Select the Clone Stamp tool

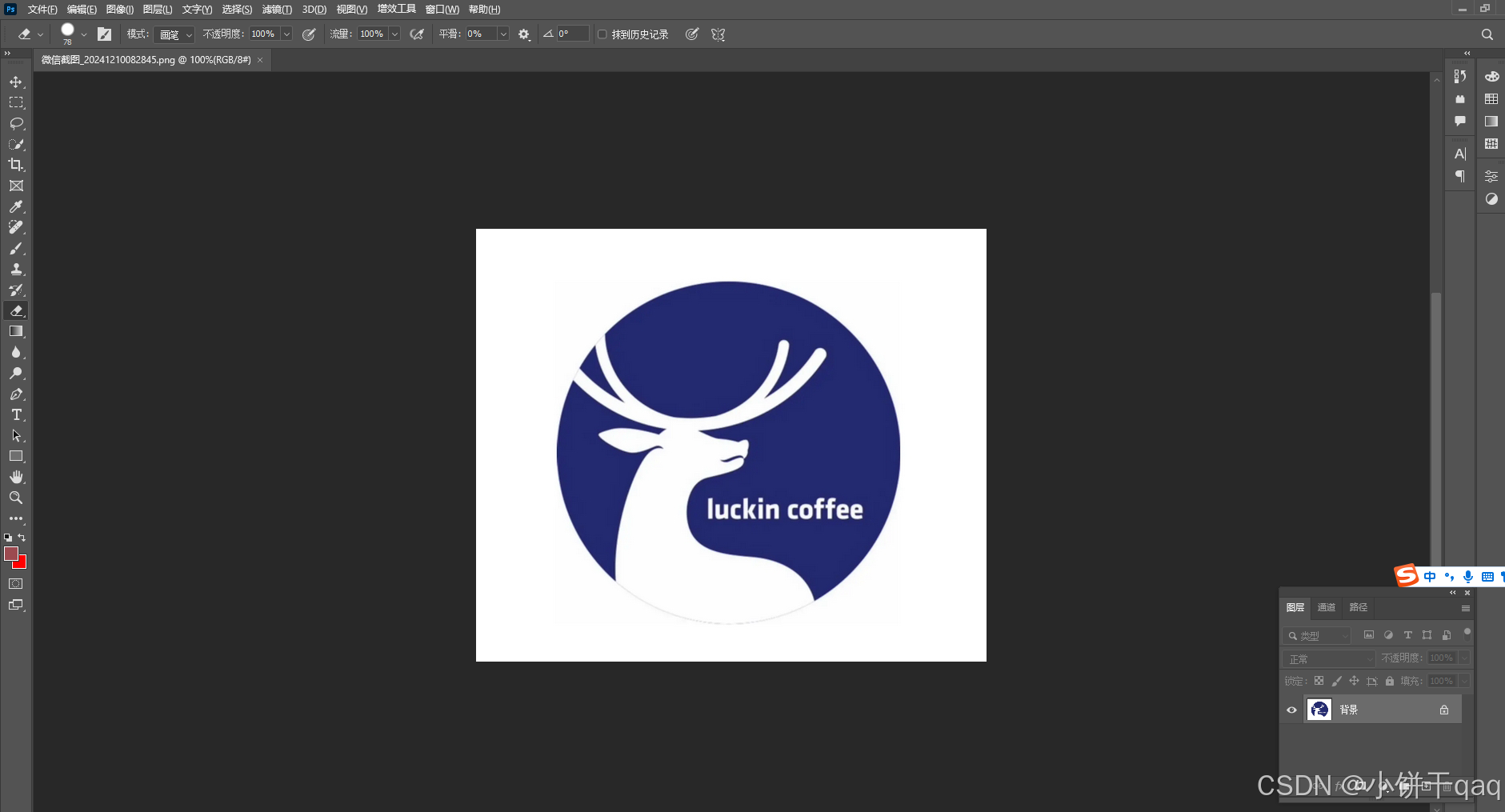16,269
